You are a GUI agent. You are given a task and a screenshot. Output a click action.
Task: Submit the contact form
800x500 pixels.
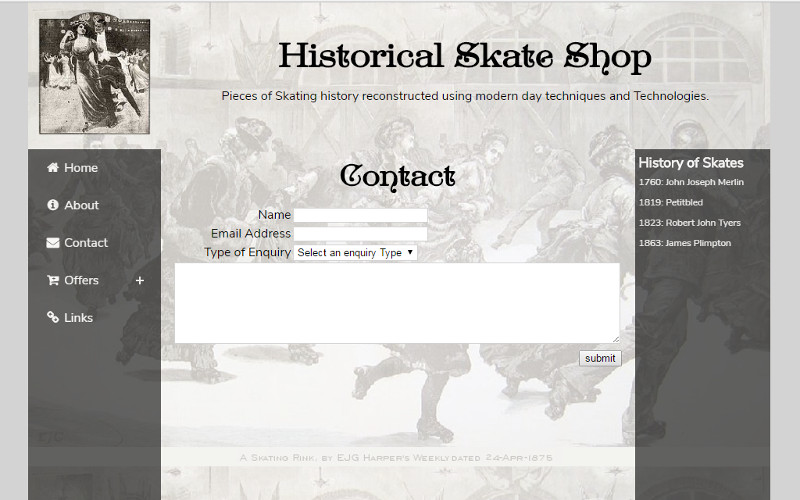coord(600,358)
